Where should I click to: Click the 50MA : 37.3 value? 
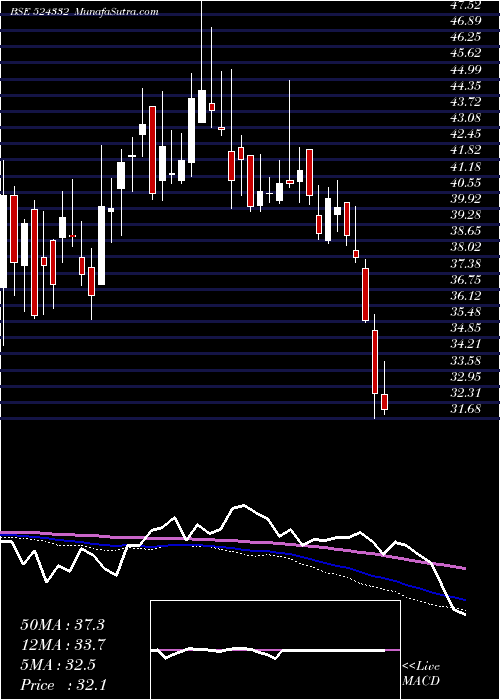(62, 625)
